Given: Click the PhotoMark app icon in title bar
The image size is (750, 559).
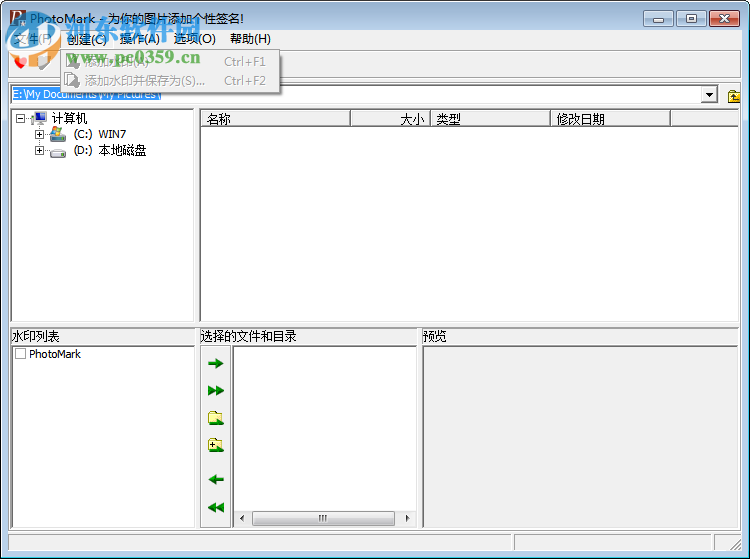Looking at the screenshot, I should tap(18, 18).
